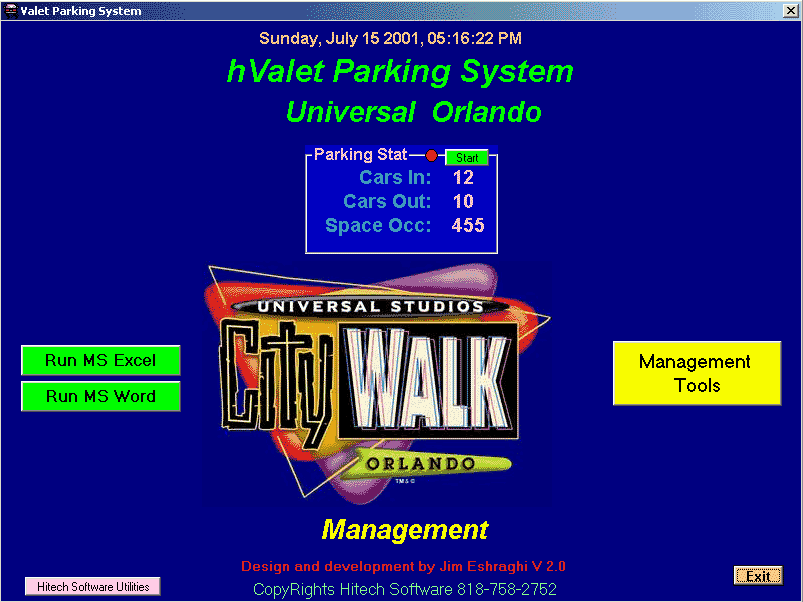803x602 pixels.
Task: Click the Valet Parking System title bar icon
Action: 10,11
